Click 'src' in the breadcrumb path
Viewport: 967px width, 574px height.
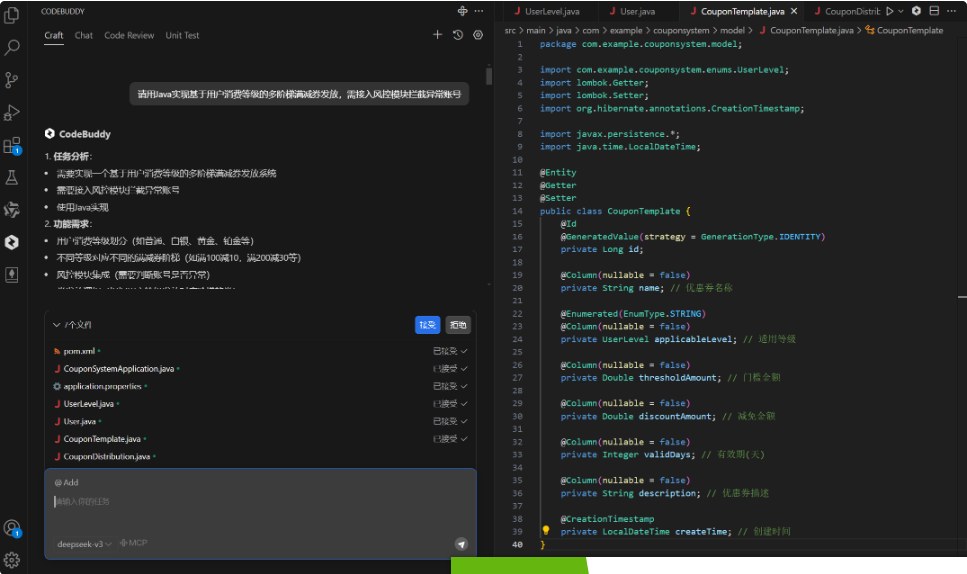pos(510,30)
